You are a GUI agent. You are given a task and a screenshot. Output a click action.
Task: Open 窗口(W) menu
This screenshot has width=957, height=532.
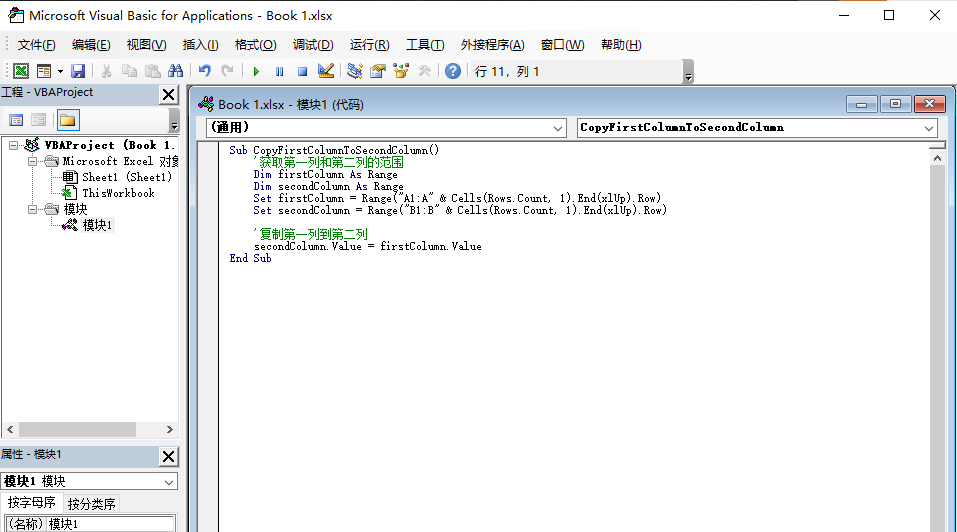click(562, 45)
